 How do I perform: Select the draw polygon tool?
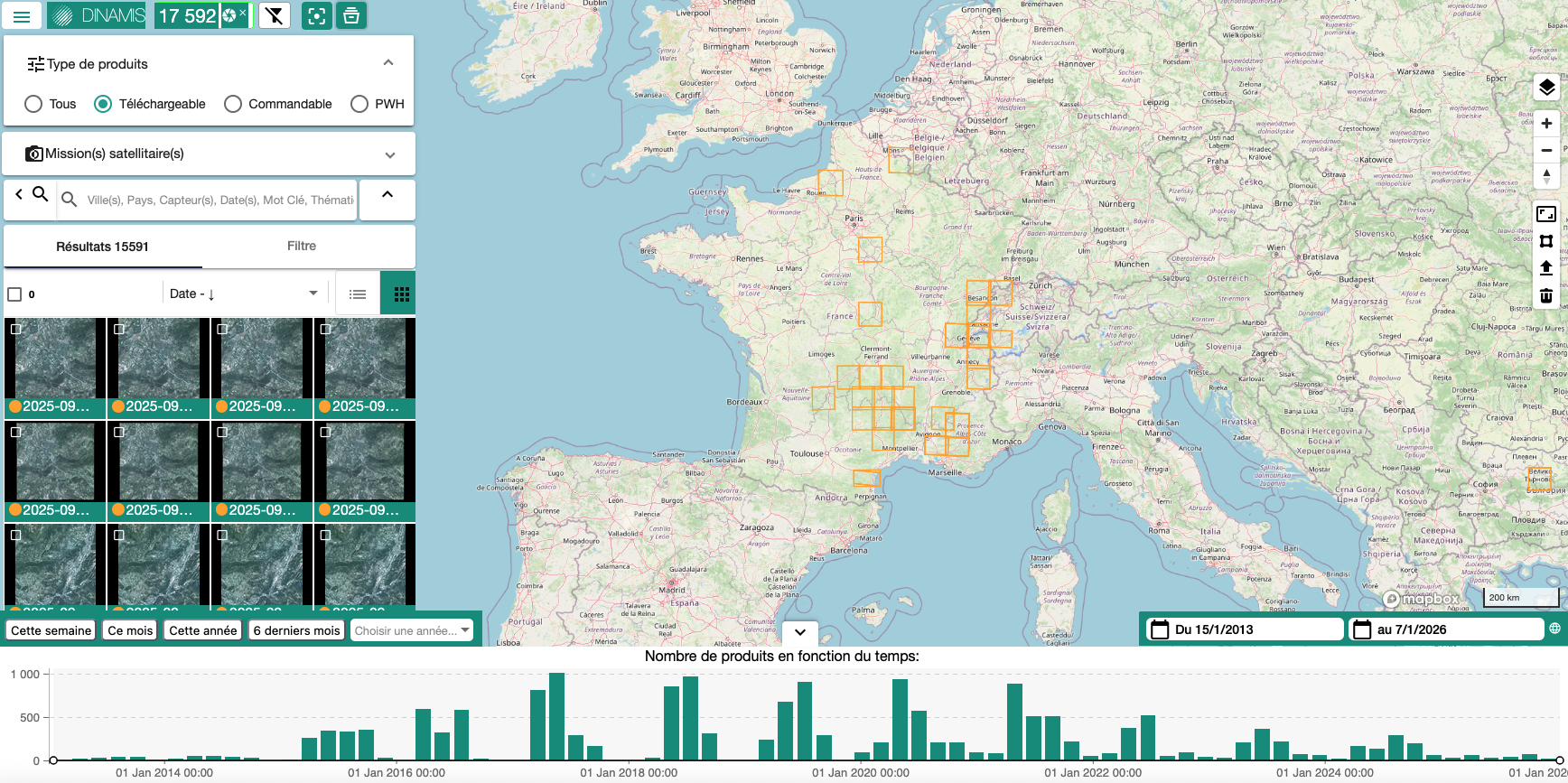[x=1546, y=241]
